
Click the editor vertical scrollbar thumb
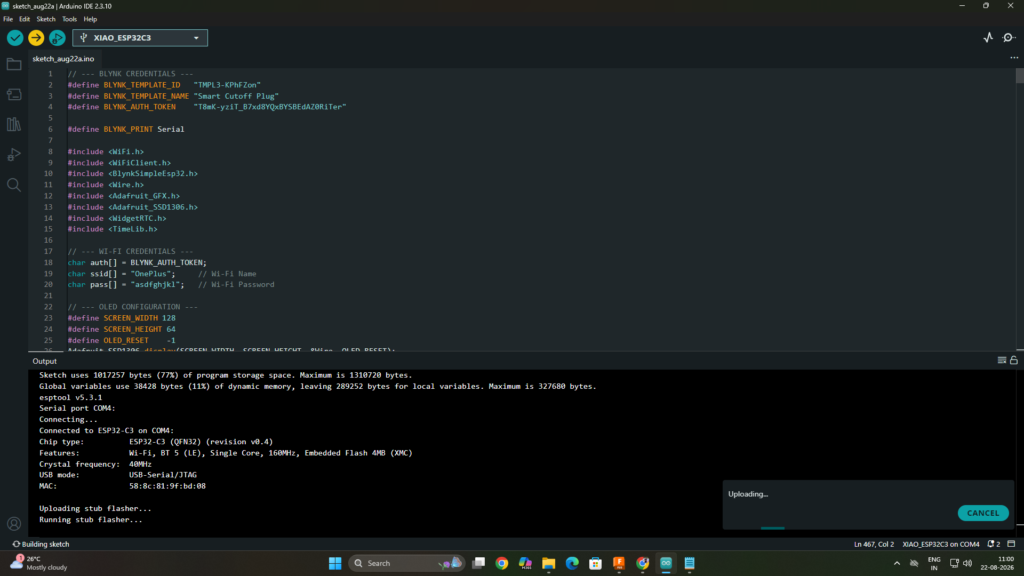click(1019, 76)
